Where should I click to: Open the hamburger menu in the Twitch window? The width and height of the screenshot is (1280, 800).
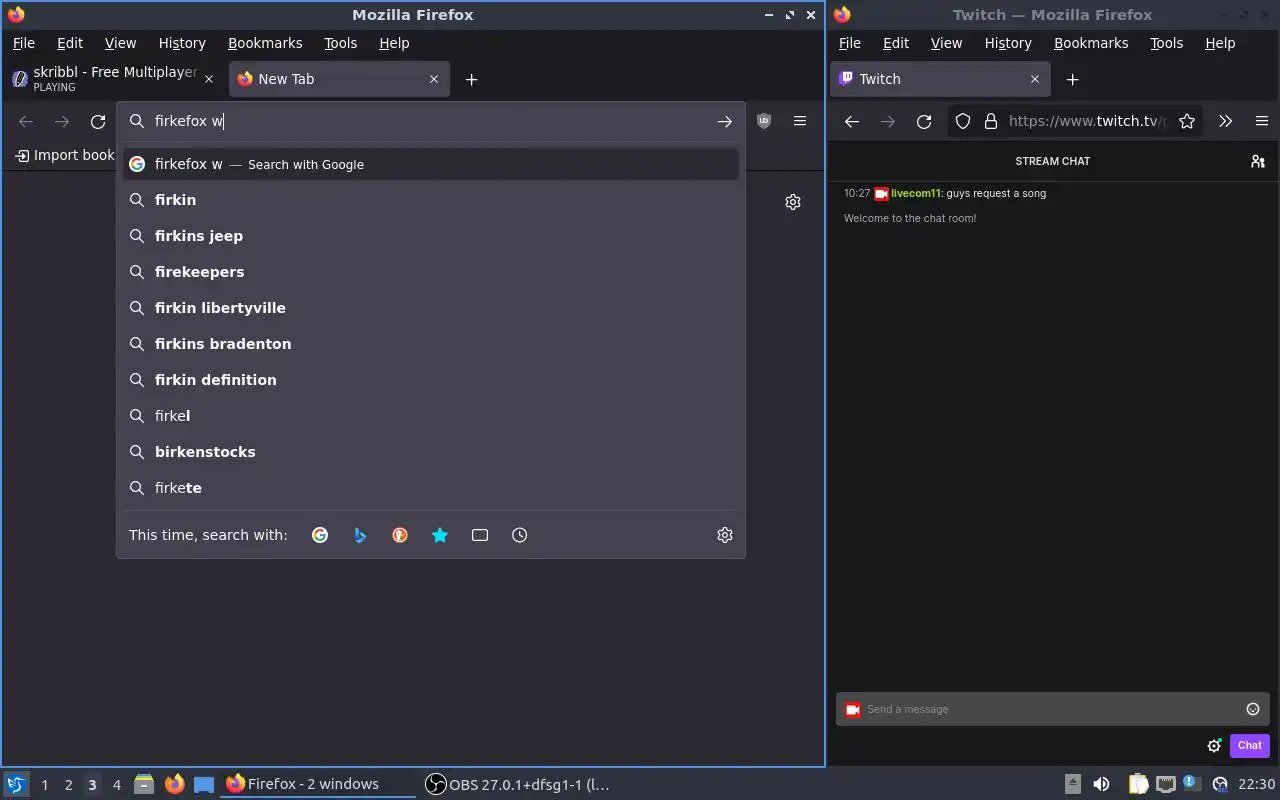click(x=1262, y=121)
